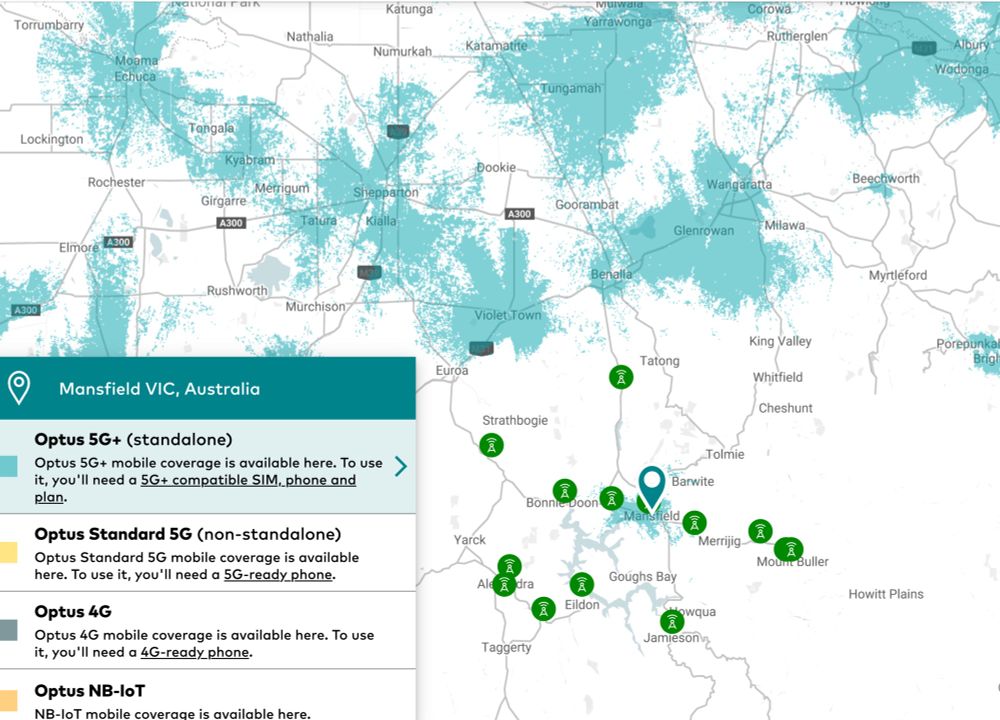Screen dimensions: 1000x720
Task: Click the Myrtleford town label
Action: [x=898, y=275]
